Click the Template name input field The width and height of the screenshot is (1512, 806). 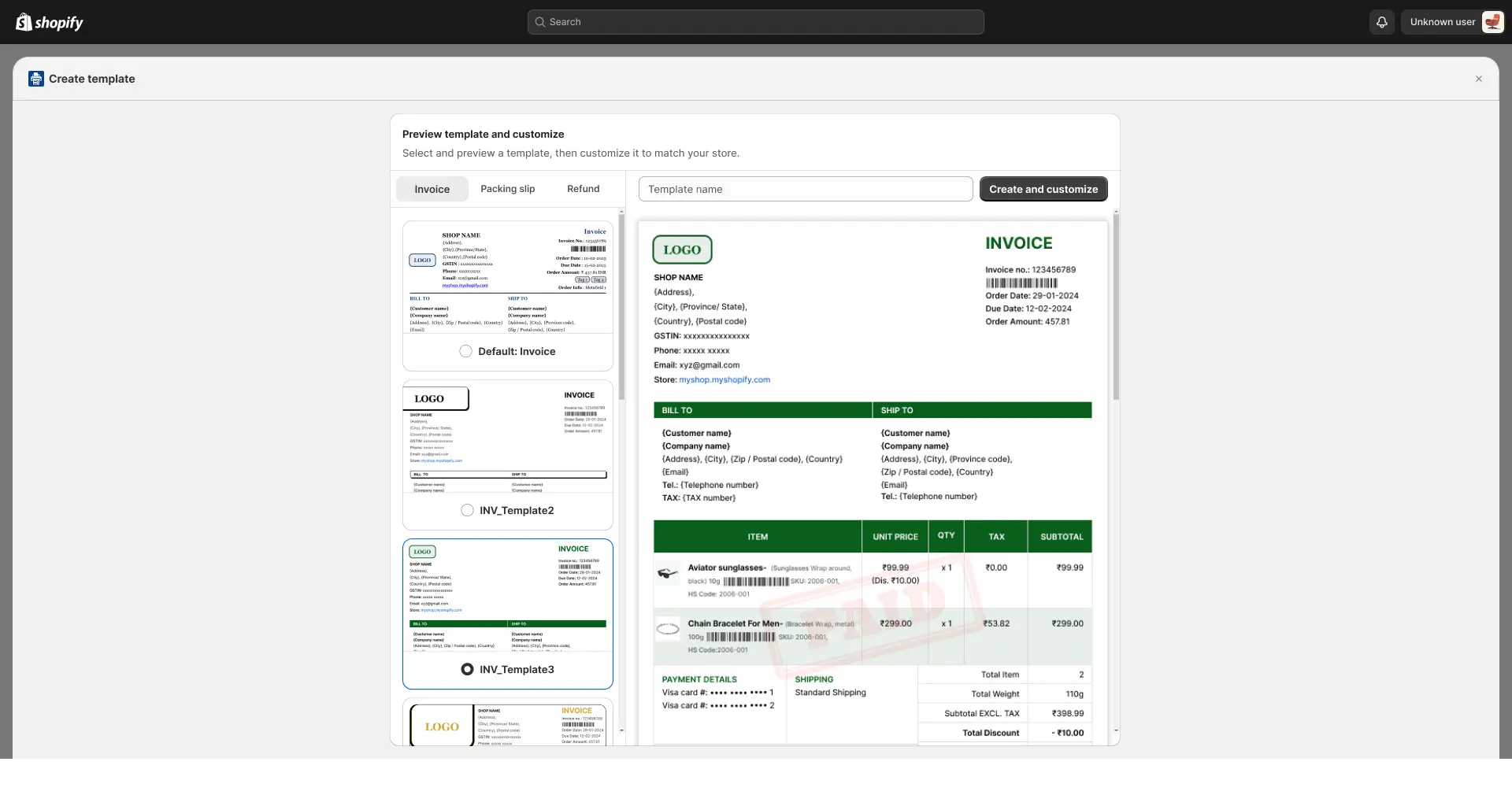806,189
